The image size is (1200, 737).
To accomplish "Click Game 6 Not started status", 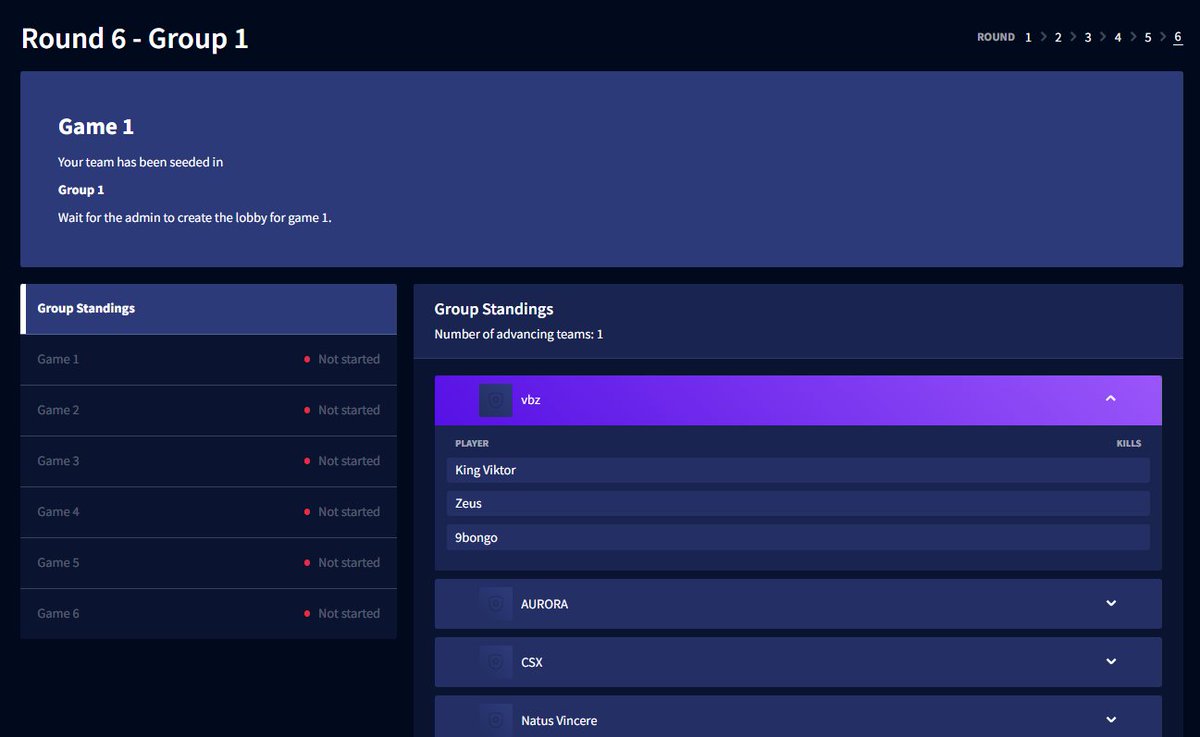I will coord(341,614).
